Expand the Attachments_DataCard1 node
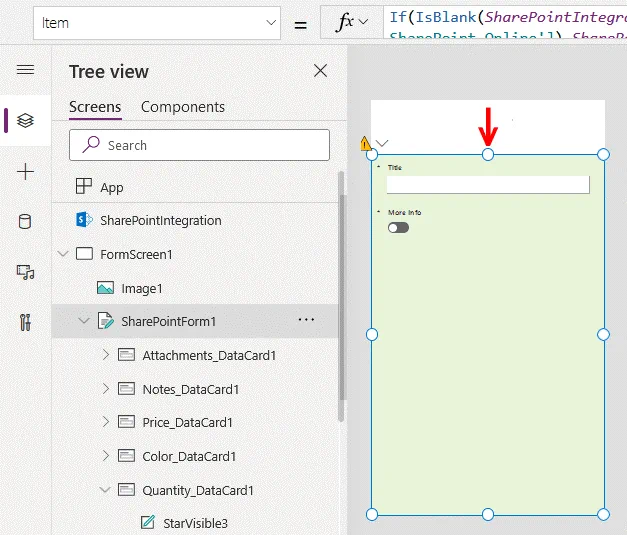The width and height of the screenshot is (627, 535). (106, 355)
